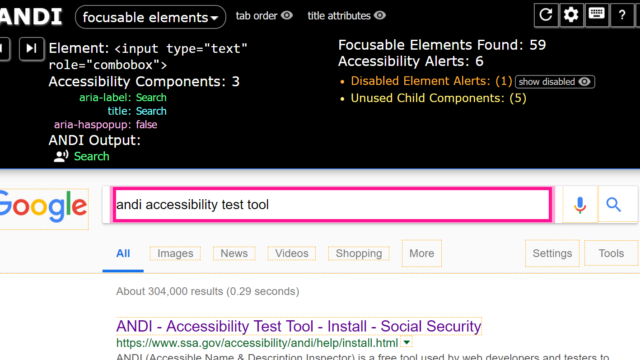Screen dimensions: 640x360
Task: Open the ANDI keyboard shortcuts icon
Action: tap(597, 15)
